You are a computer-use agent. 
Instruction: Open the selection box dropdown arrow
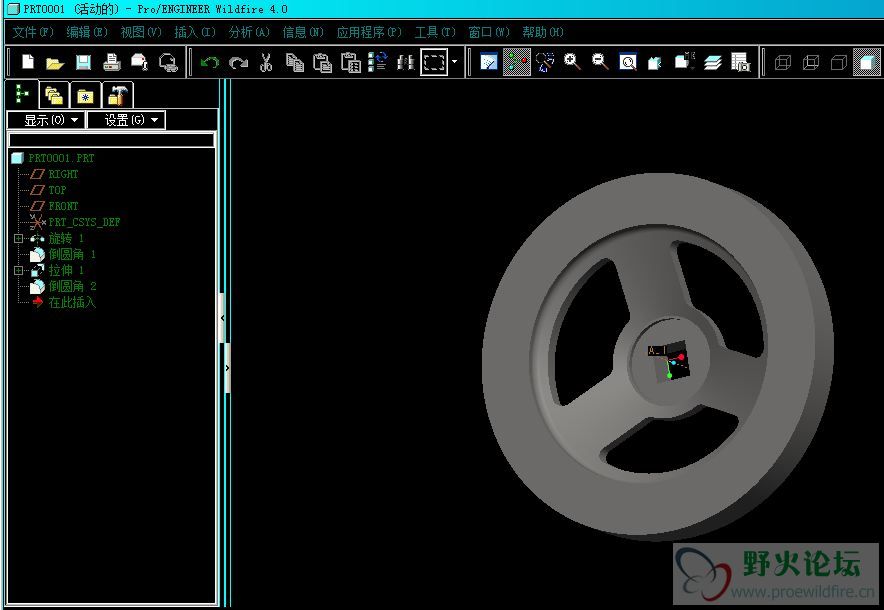pos(454,62)
